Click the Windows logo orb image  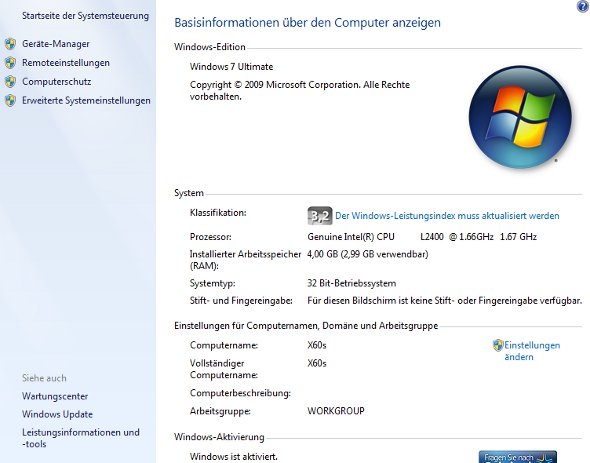tap(520, 117)
